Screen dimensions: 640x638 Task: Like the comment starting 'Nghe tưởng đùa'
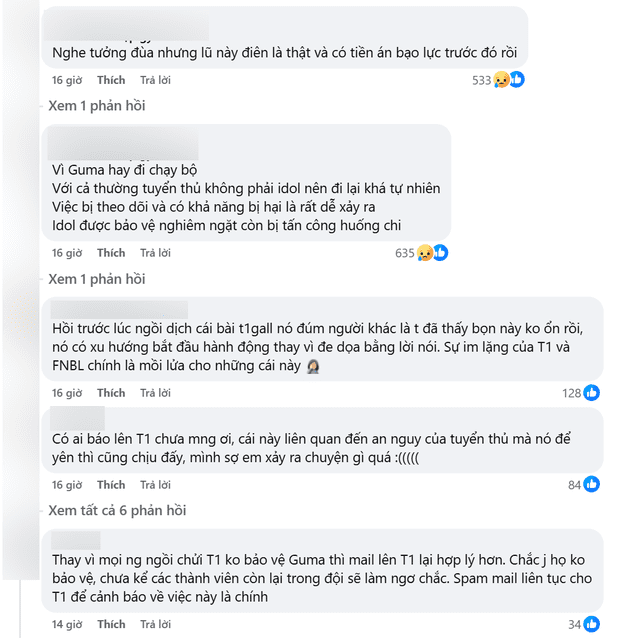pyautogui.click(x=111, y=80)
